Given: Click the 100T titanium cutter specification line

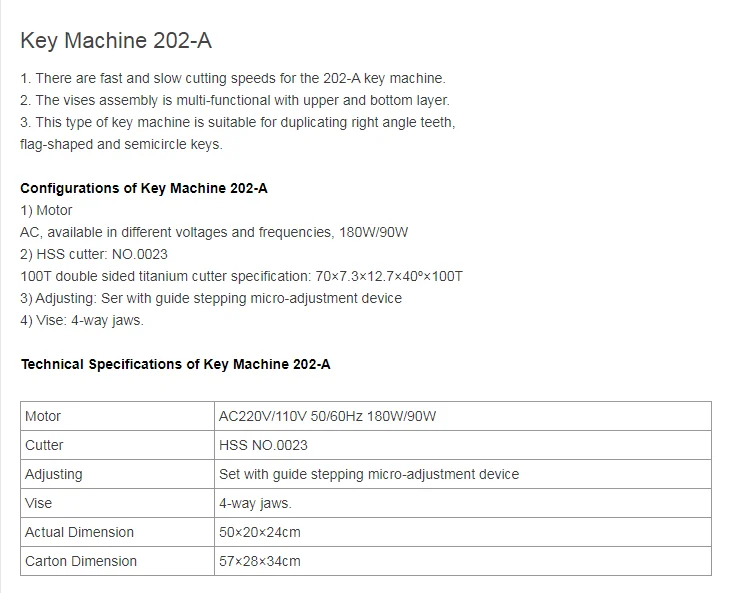Looking at the screenshot, I should (242, 276).
